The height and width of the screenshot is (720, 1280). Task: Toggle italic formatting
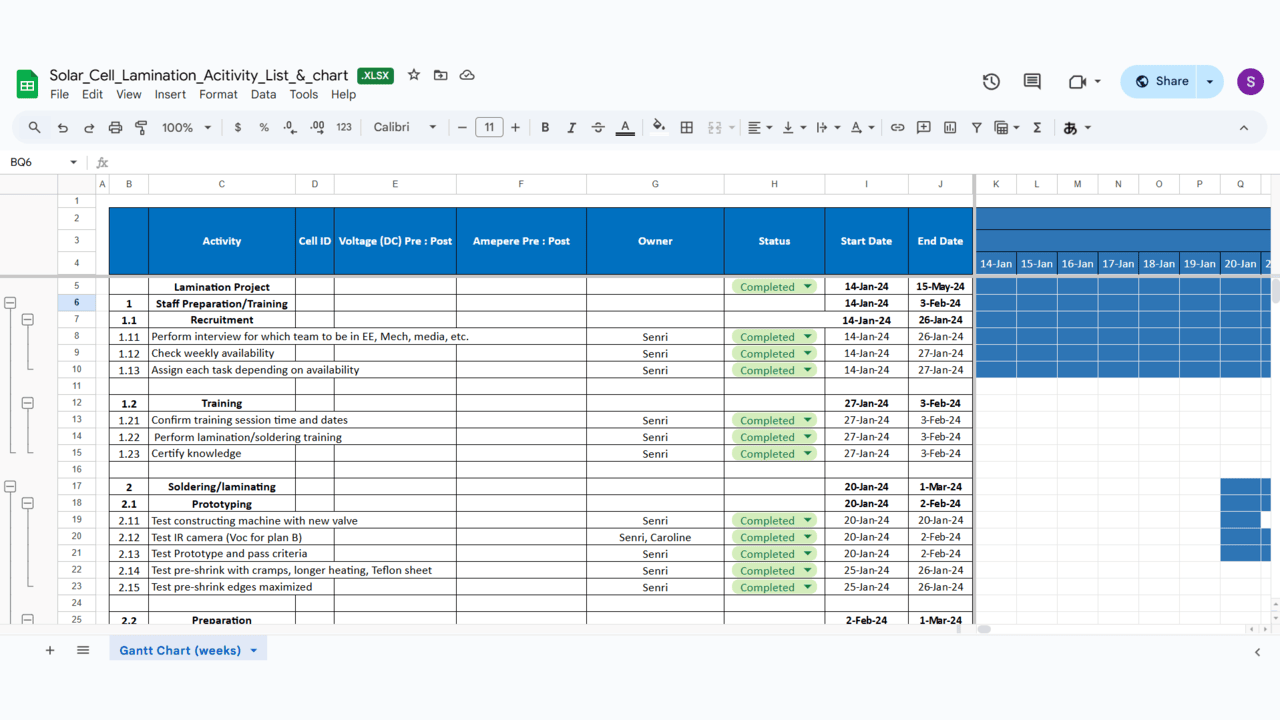click(x=571, y=128)
